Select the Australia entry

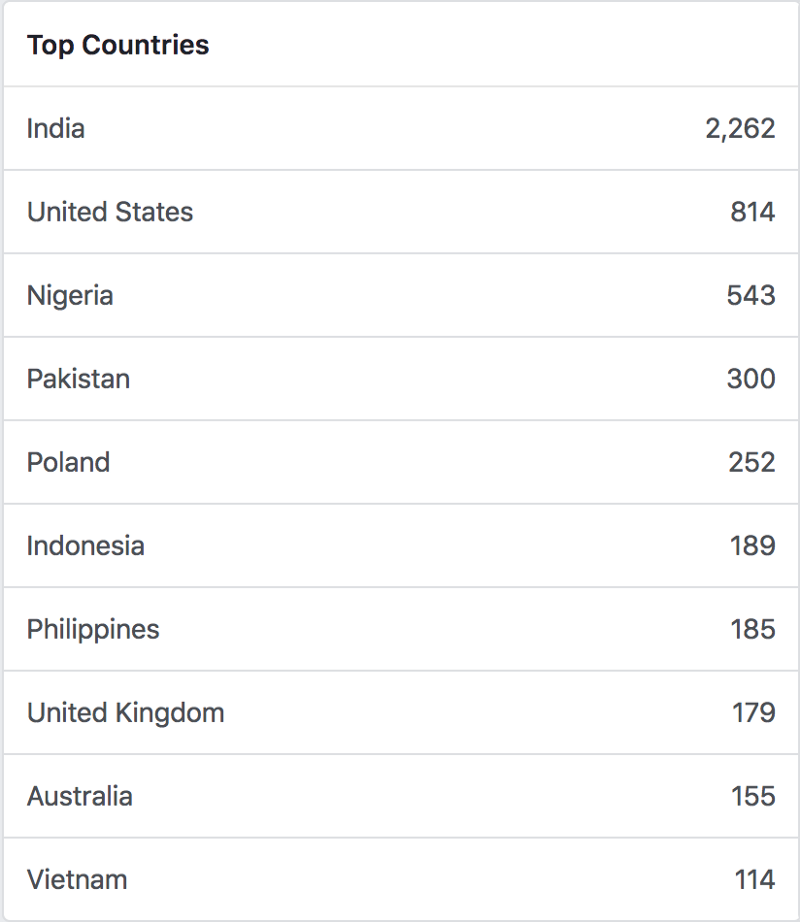(x=79, y=797)
